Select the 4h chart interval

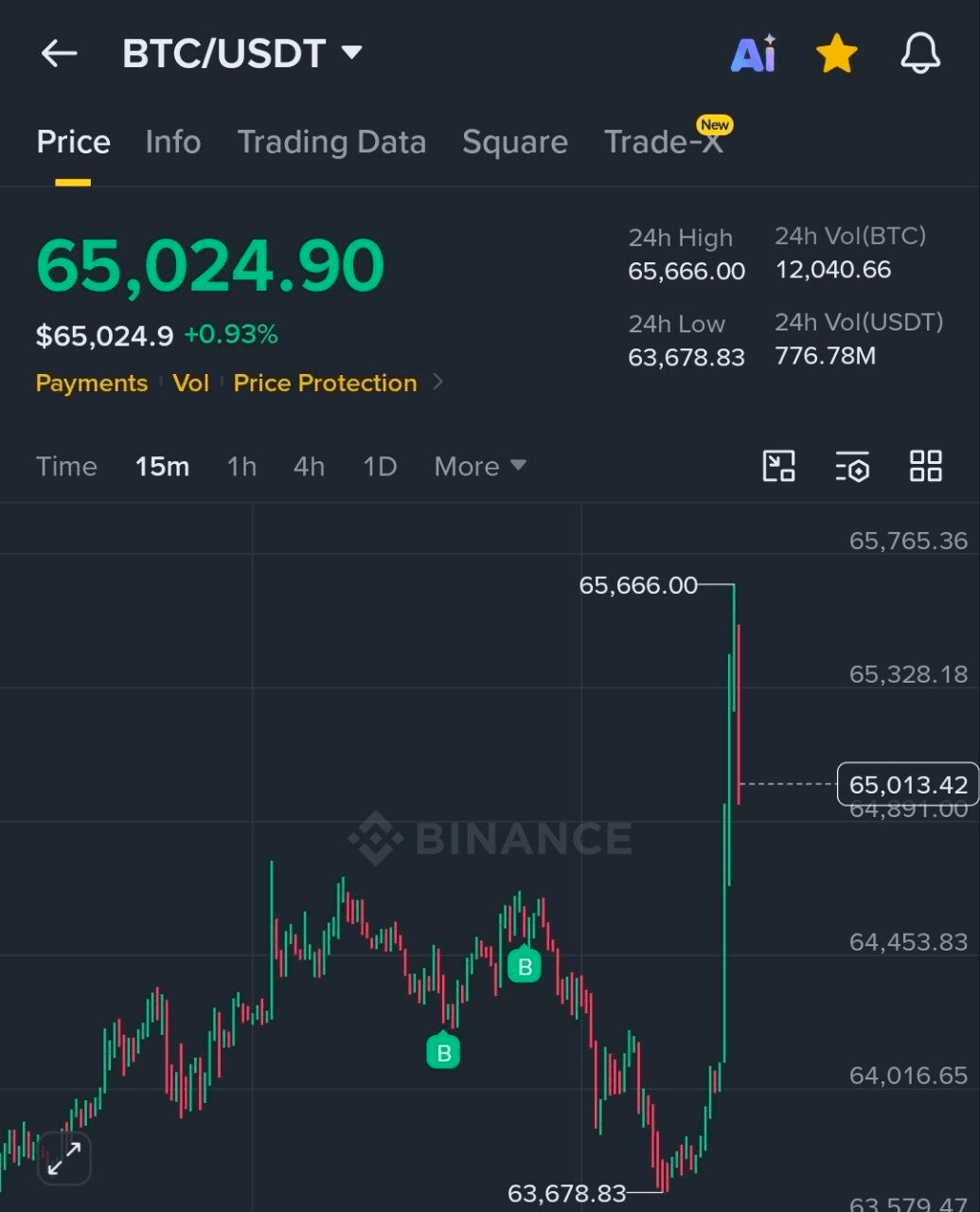[309, 467]
